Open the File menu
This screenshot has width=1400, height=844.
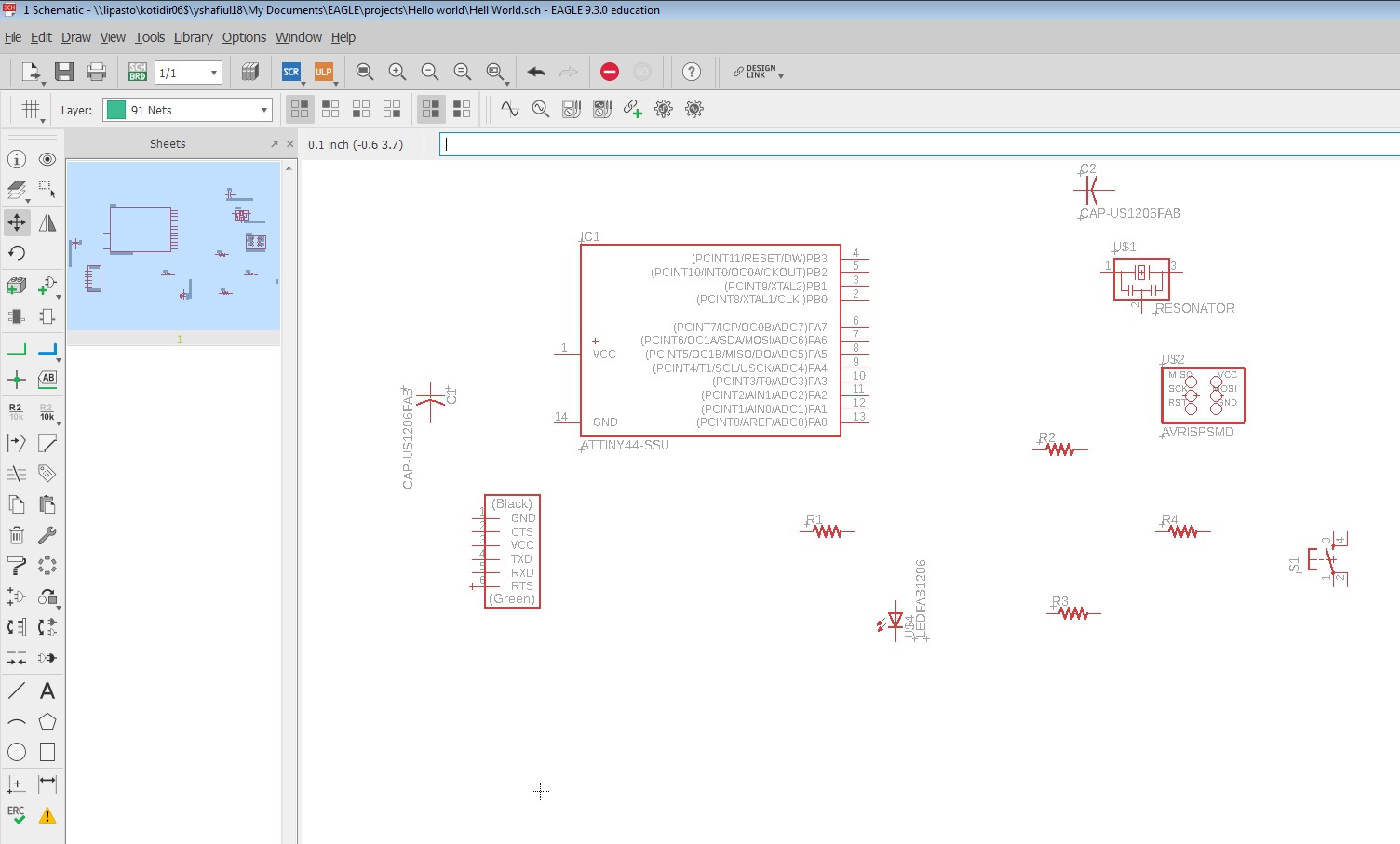pos(13,37)
